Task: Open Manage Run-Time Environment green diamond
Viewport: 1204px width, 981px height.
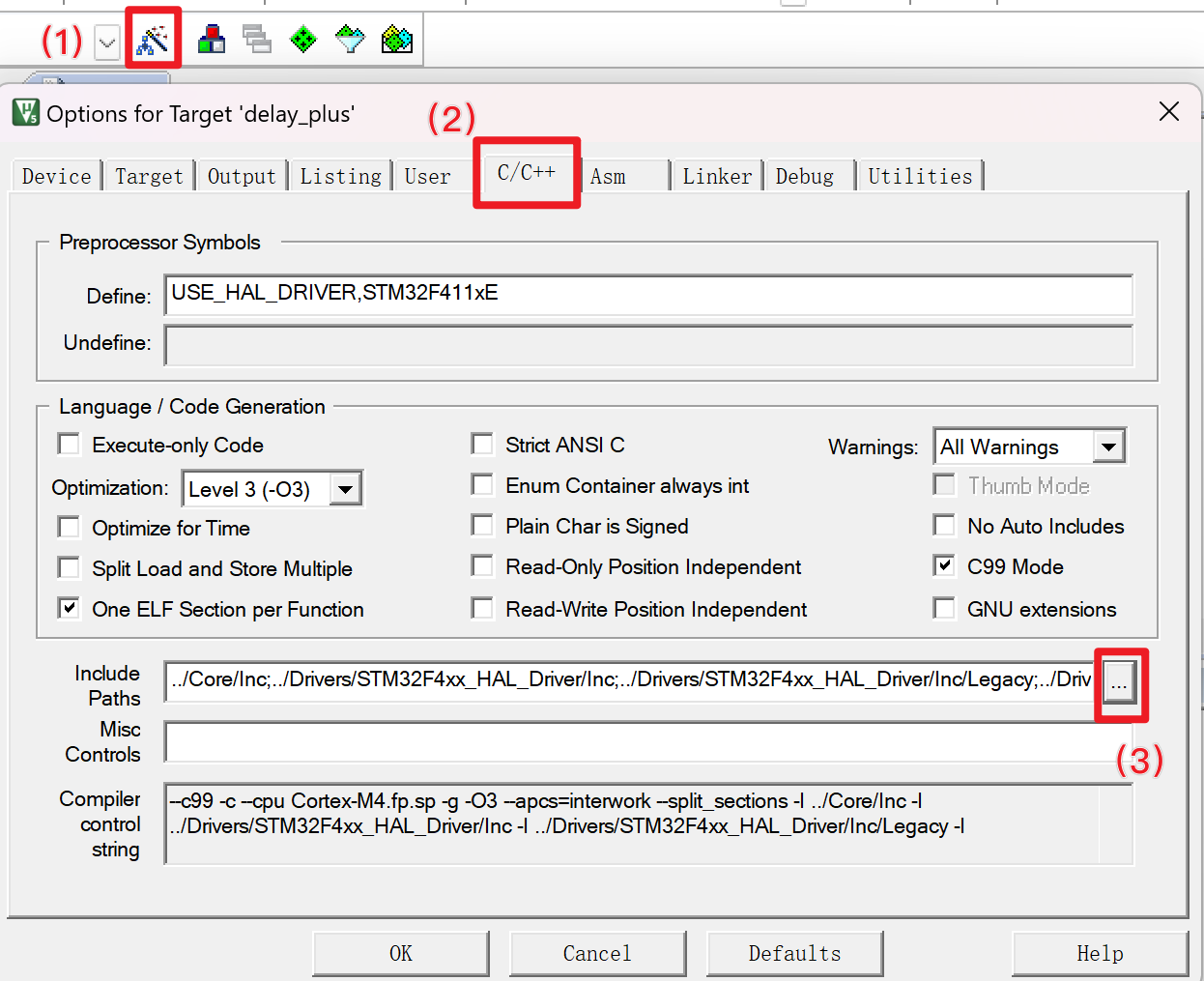Action: coord(303,40)
